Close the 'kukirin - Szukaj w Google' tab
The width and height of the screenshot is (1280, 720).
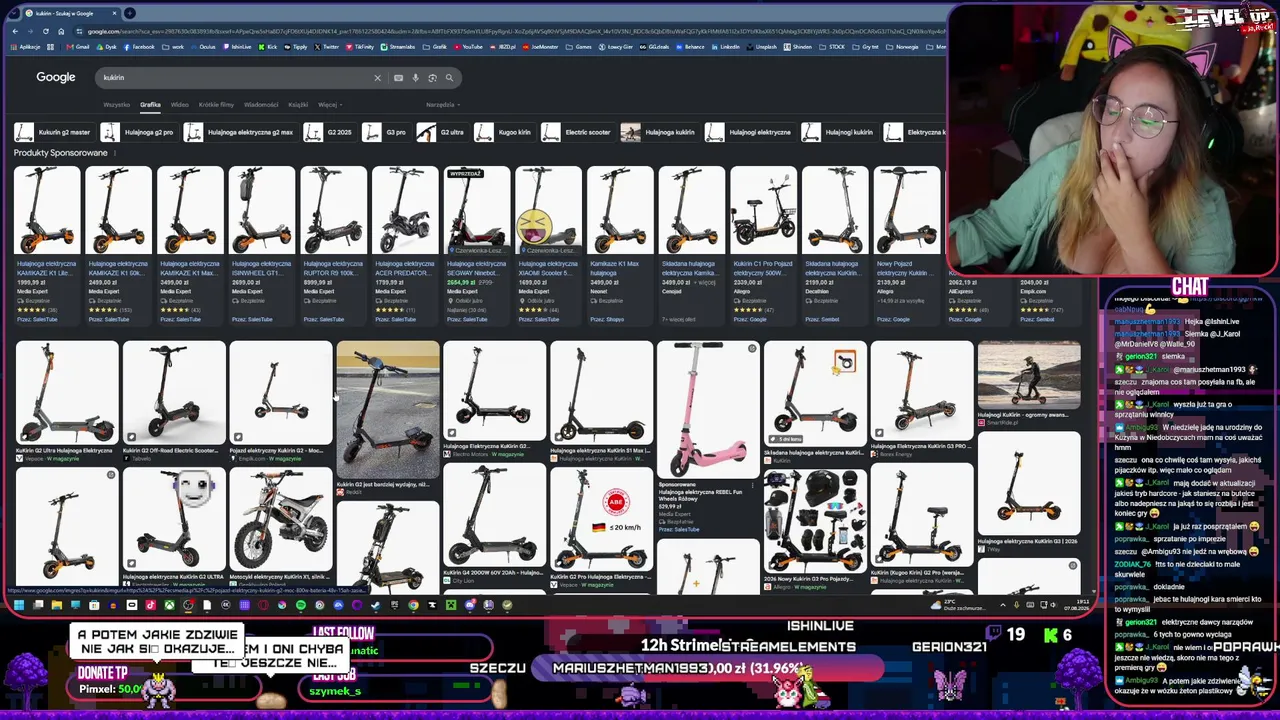point(114,13)
